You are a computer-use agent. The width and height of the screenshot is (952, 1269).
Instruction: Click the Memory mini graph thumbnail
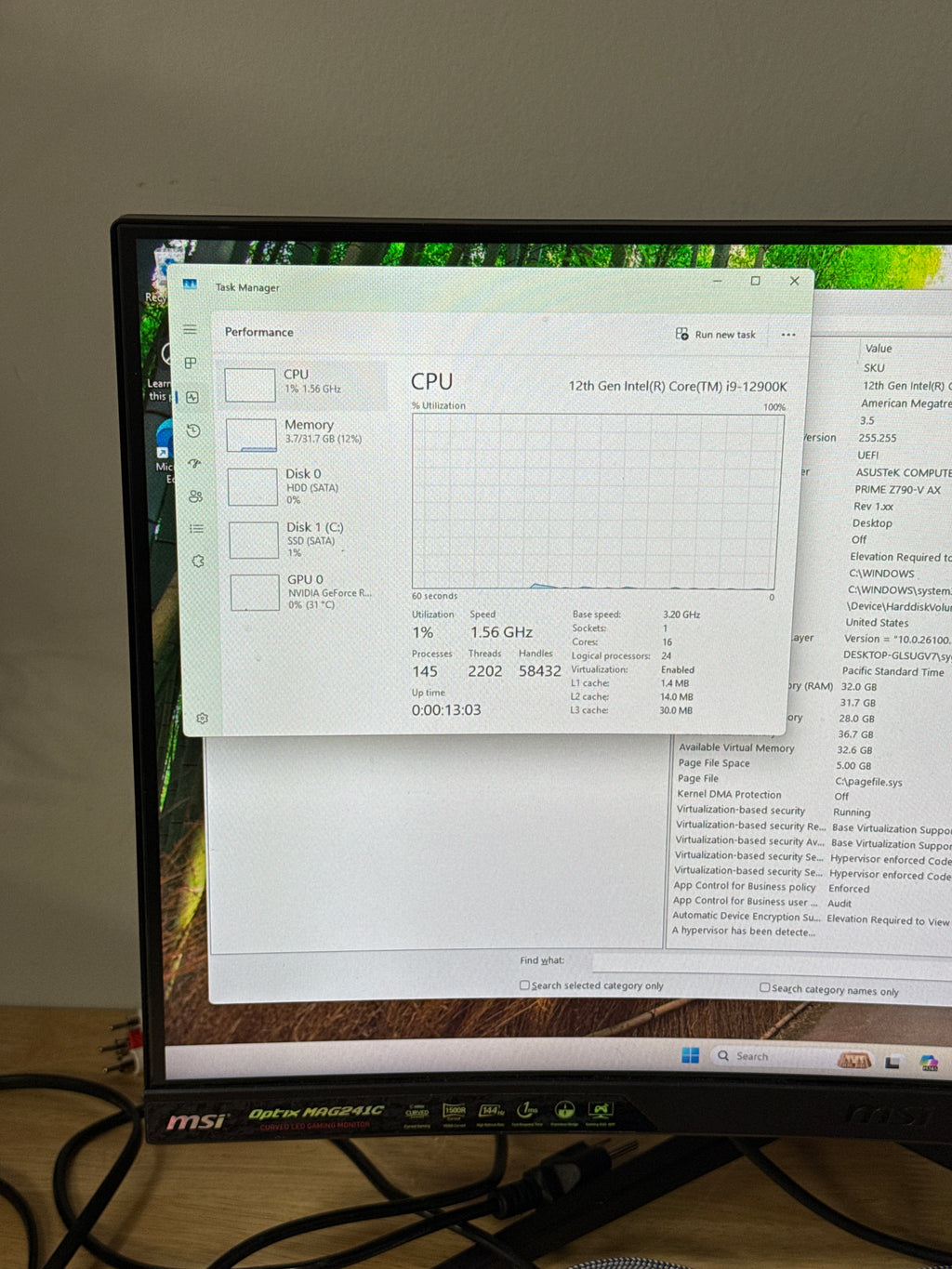251,435
